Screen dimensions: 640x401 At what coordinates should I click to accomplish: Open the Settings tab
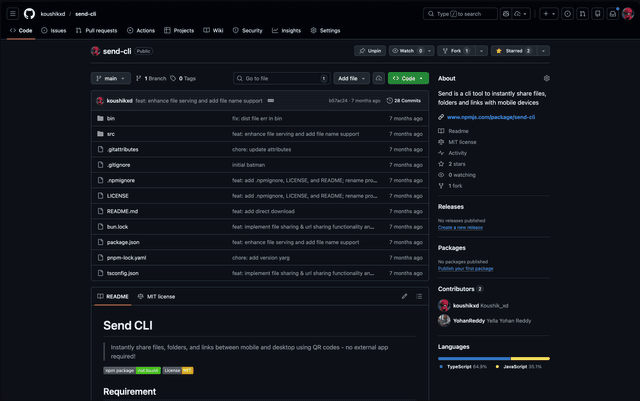click(325, 31)
